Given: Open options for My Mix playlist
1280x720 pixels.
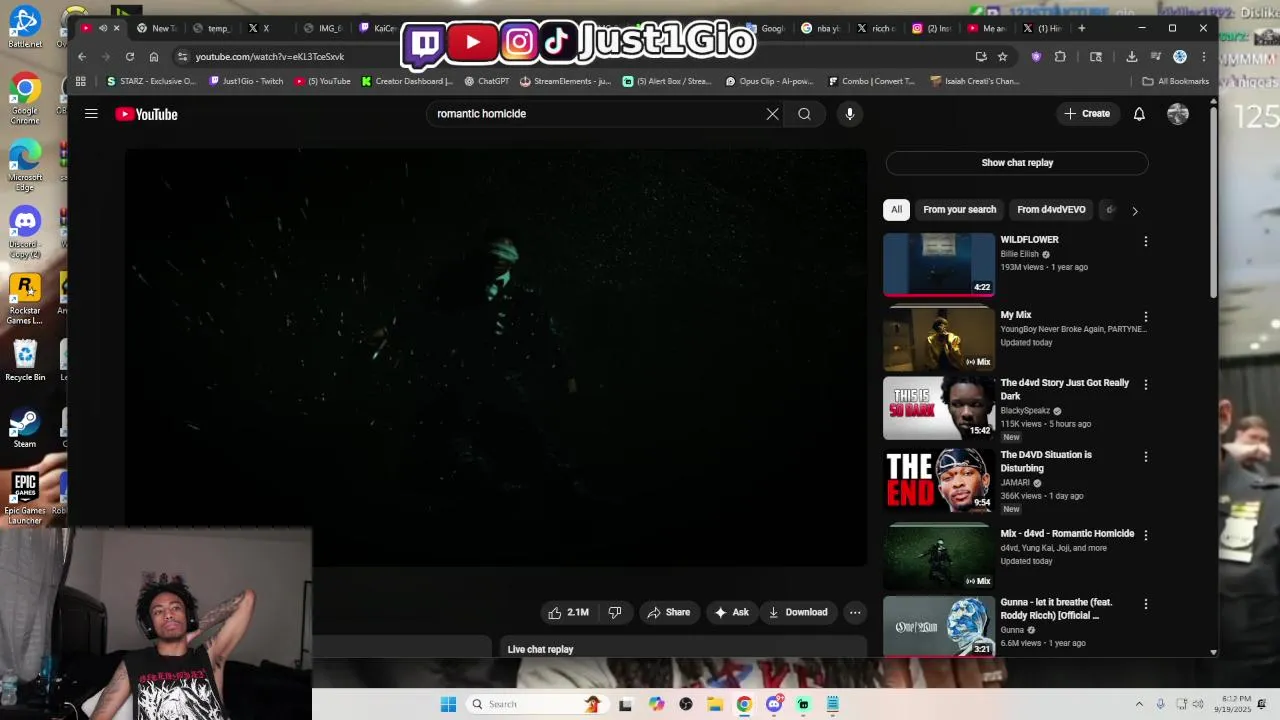Looking at the screenshot, I should click(x=1146, y=317).
